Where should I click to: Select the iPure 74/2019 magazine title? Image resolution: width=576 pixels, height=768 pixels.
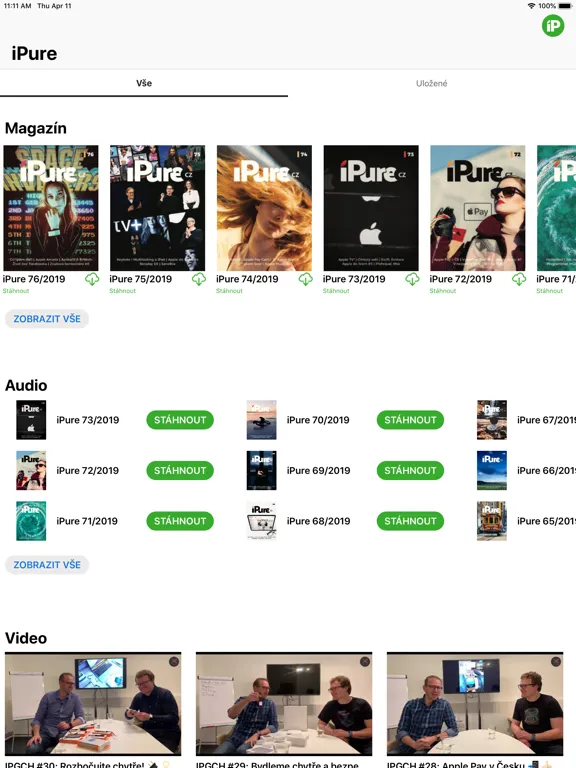point(247,279)
